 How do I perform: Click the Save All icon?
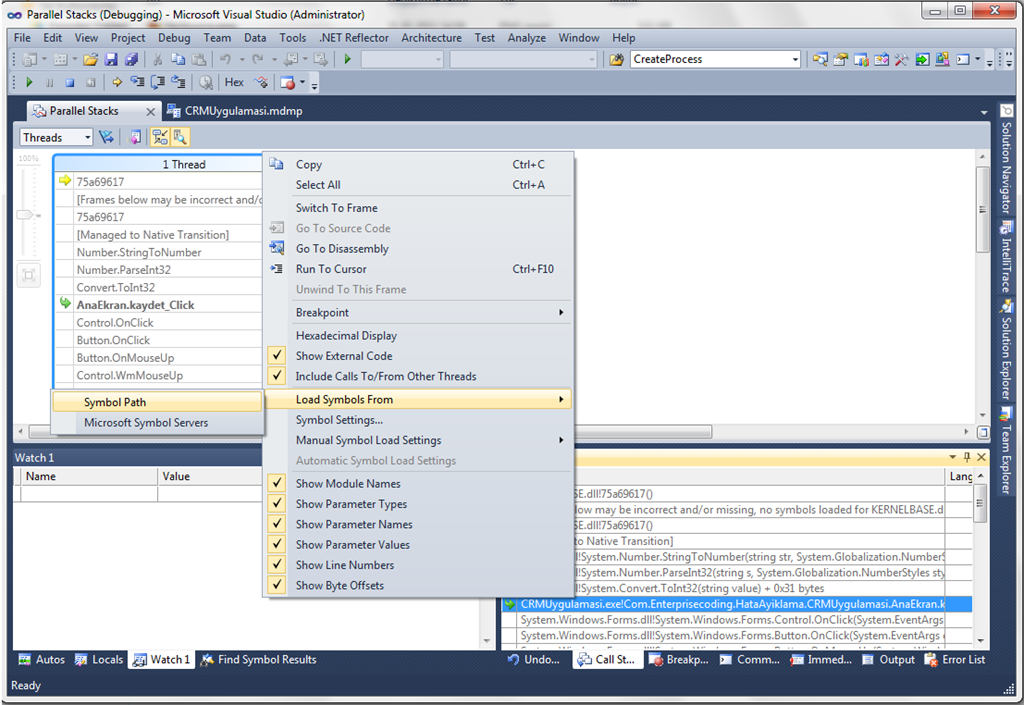pyautogui.click(x=131, y=59)
